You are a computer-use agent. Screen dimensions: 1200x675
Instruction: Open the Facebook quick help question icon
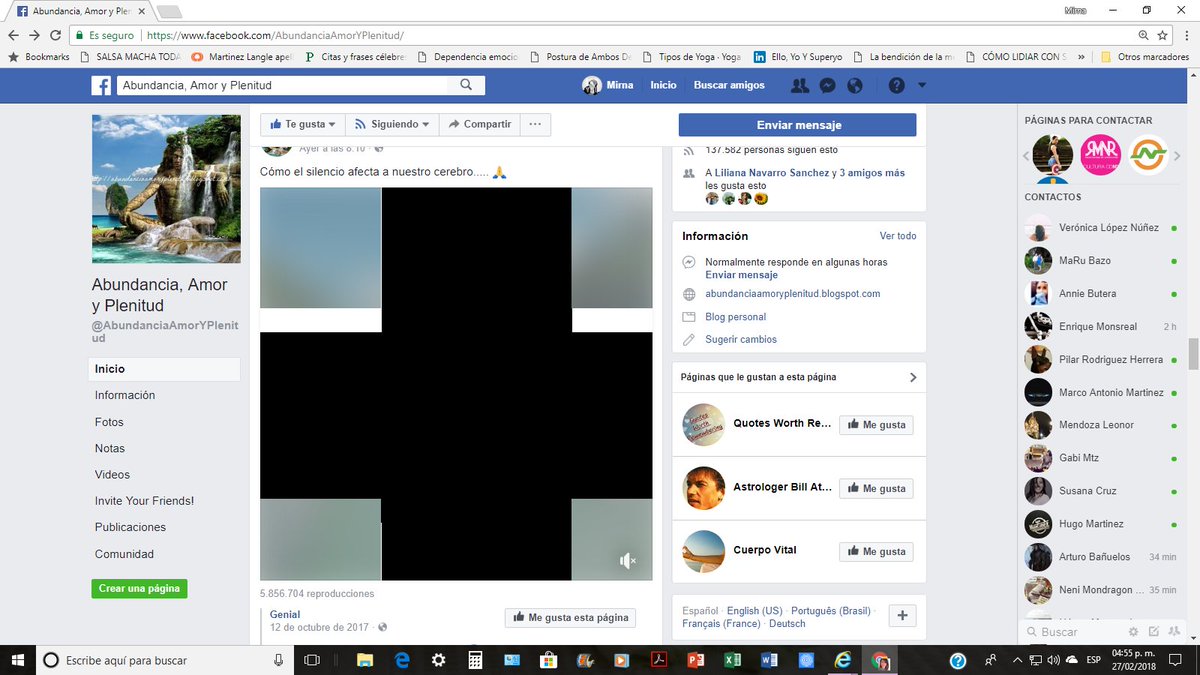[x=896, y=86]
